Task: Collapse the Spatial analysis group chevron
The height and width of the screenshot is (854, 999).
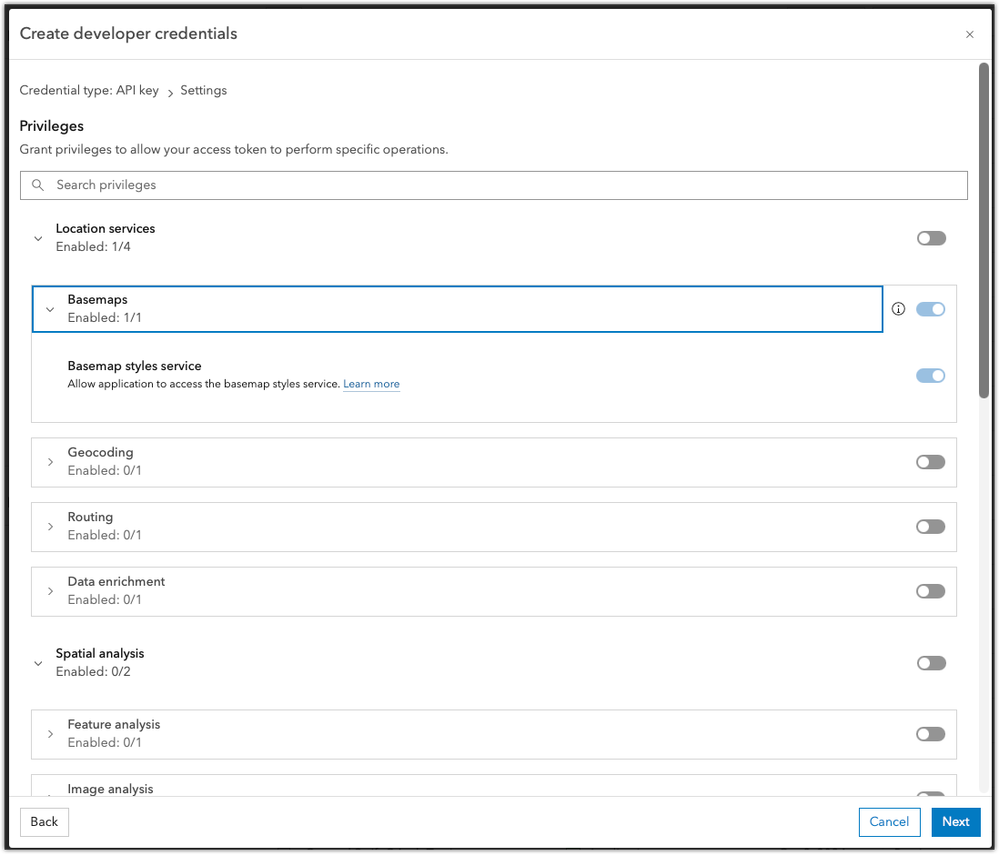Action: 38,663
